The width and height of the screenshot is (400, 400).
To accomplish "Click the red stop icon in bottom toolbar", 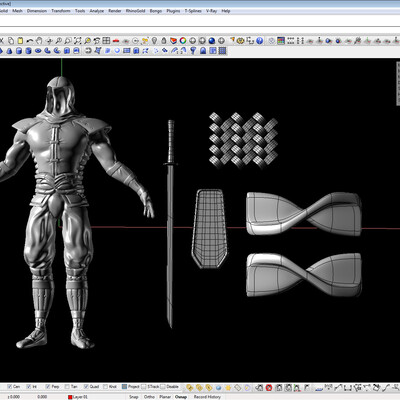I will (x=269, y=387).
